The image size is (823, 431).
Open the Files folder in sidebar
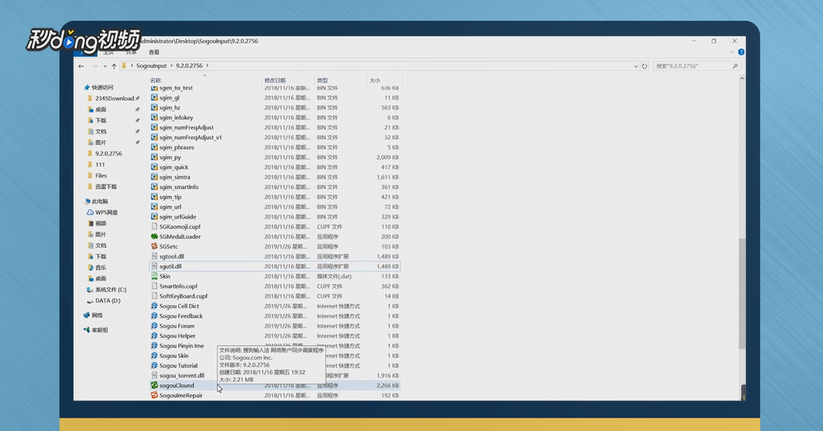97,176
